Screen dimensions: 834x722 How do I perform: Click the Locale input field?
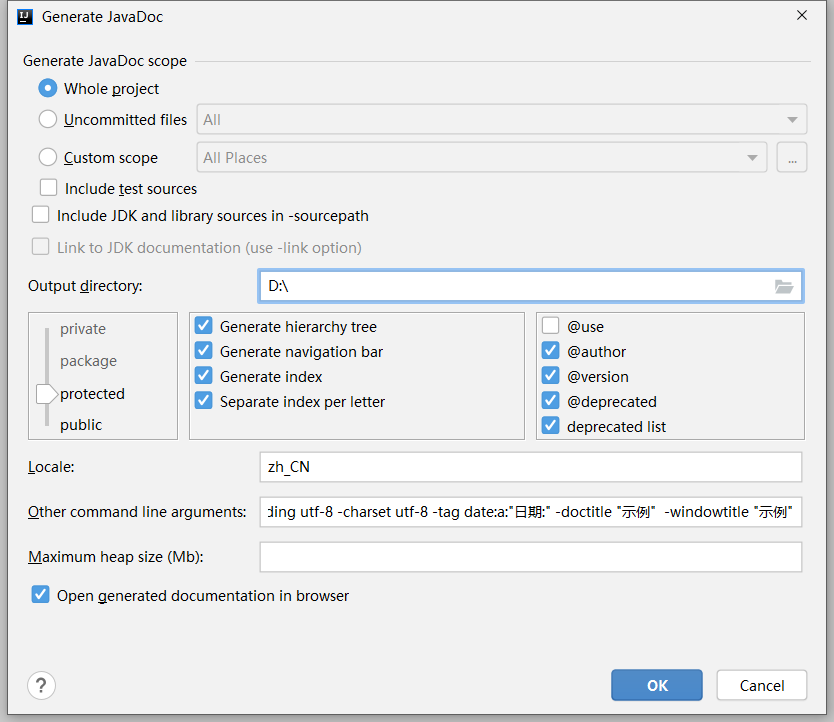click(x=531, y=467)
